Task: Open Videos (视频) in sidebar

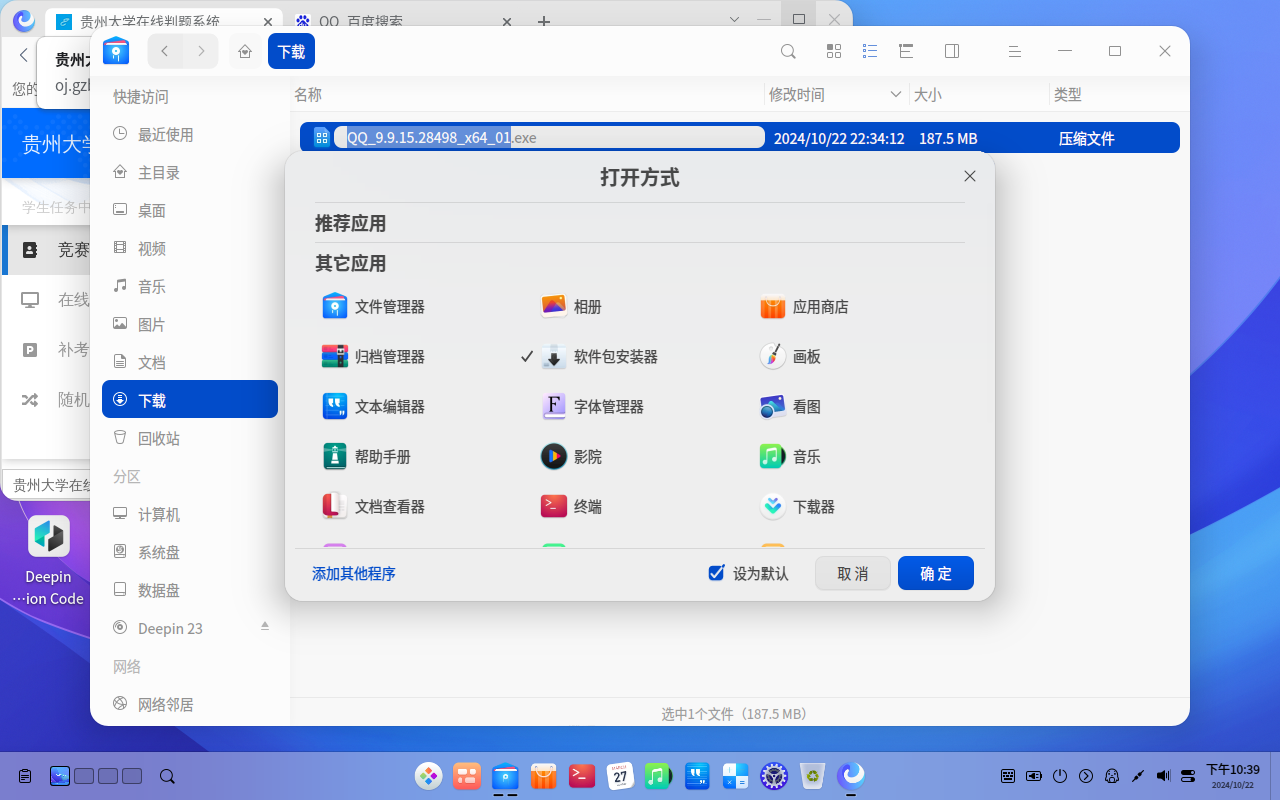Action: tap(189, 249)
